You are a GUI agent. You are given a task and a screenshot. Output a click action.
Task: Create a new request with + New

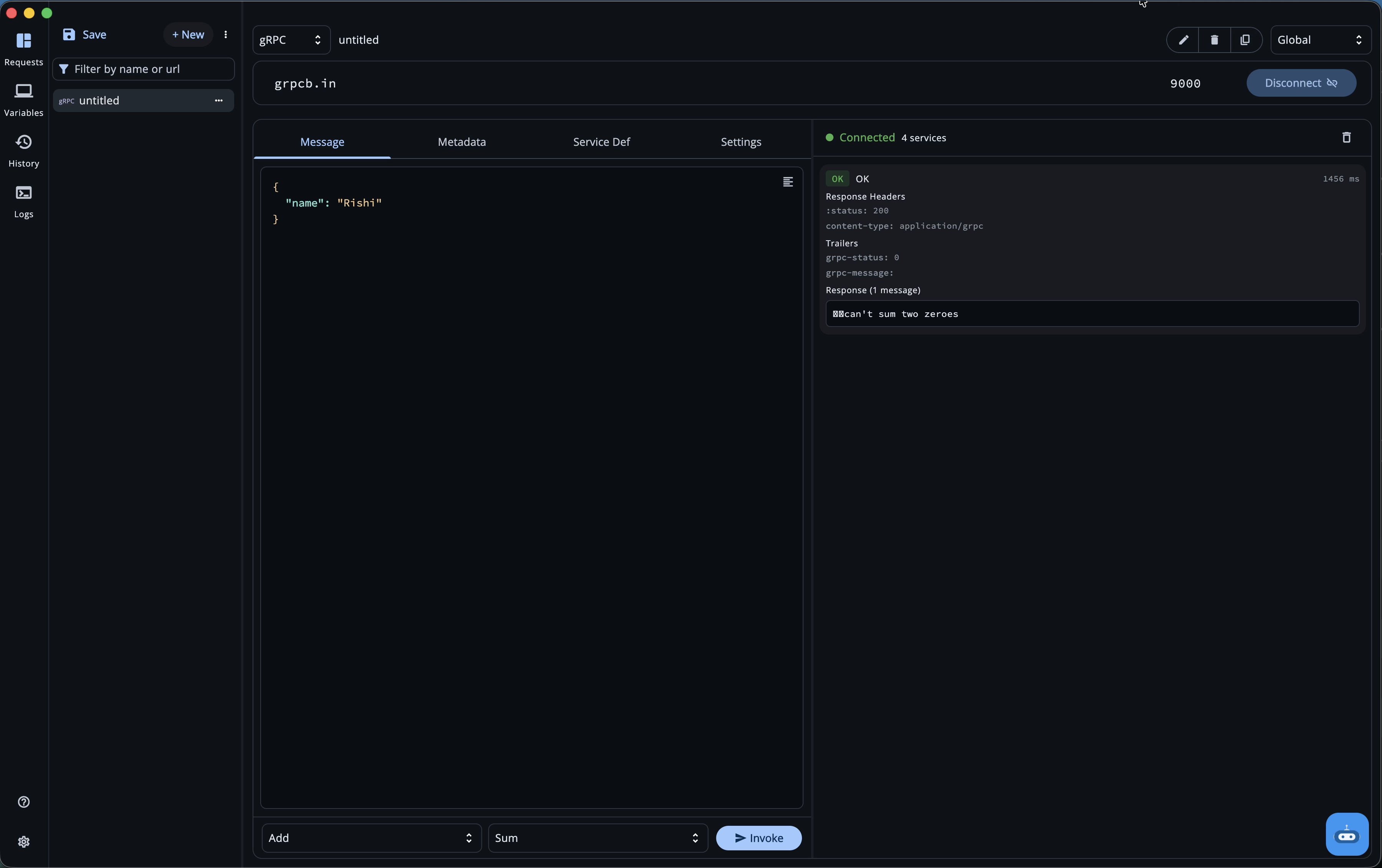(x=188, y=35)
